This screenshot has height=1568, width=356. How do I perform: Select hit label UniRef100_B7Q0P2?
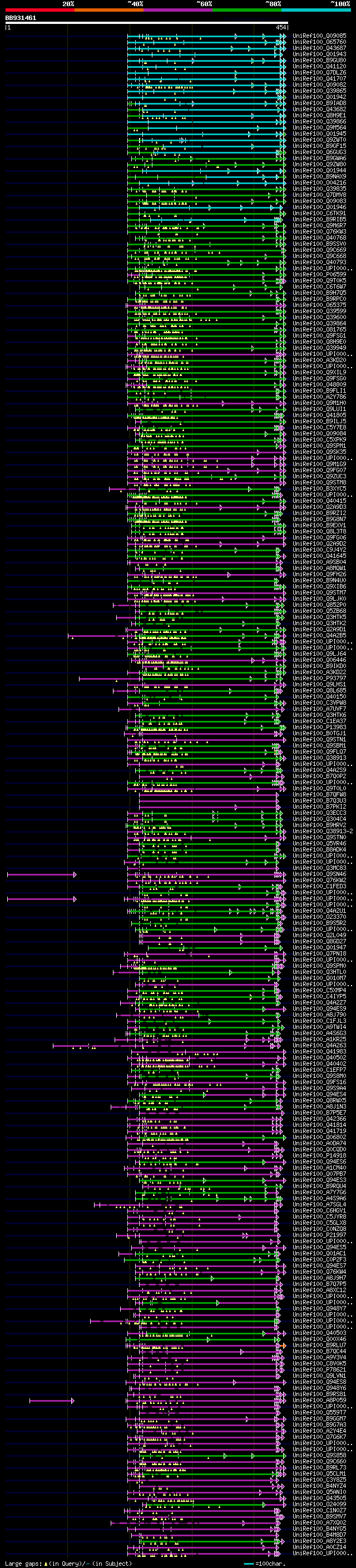coord(319,776)
